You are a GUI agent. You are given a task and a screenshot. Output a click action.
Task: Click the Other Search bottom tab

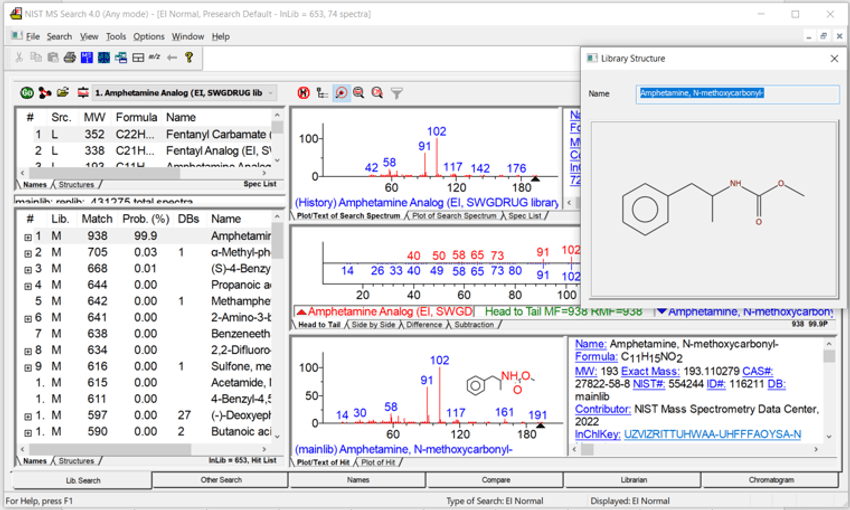click(221, 480)
